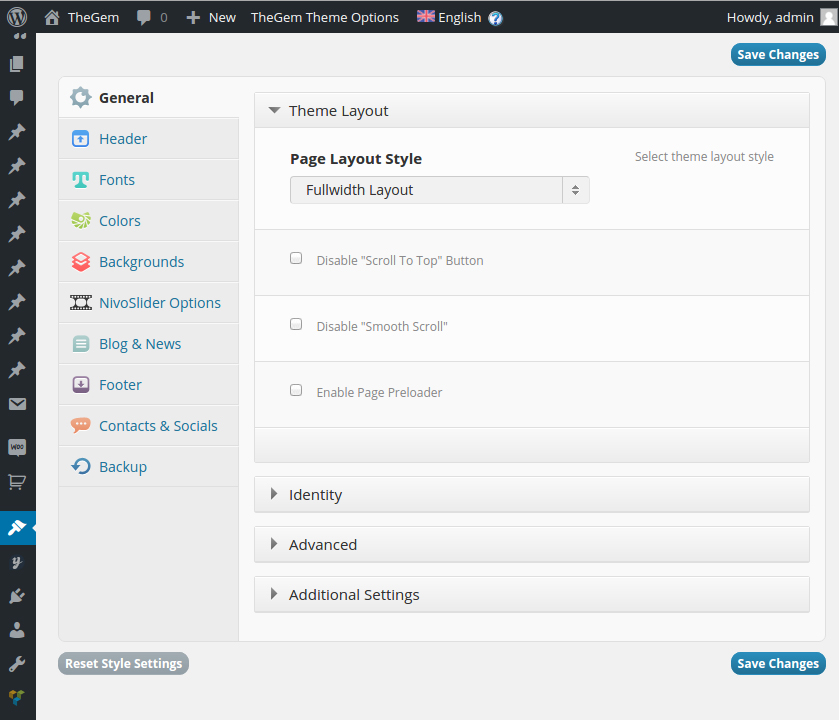Open the Plugins plug icon in sidebar
The width and height of the screenshot is (839, 720).
(17, 596)
